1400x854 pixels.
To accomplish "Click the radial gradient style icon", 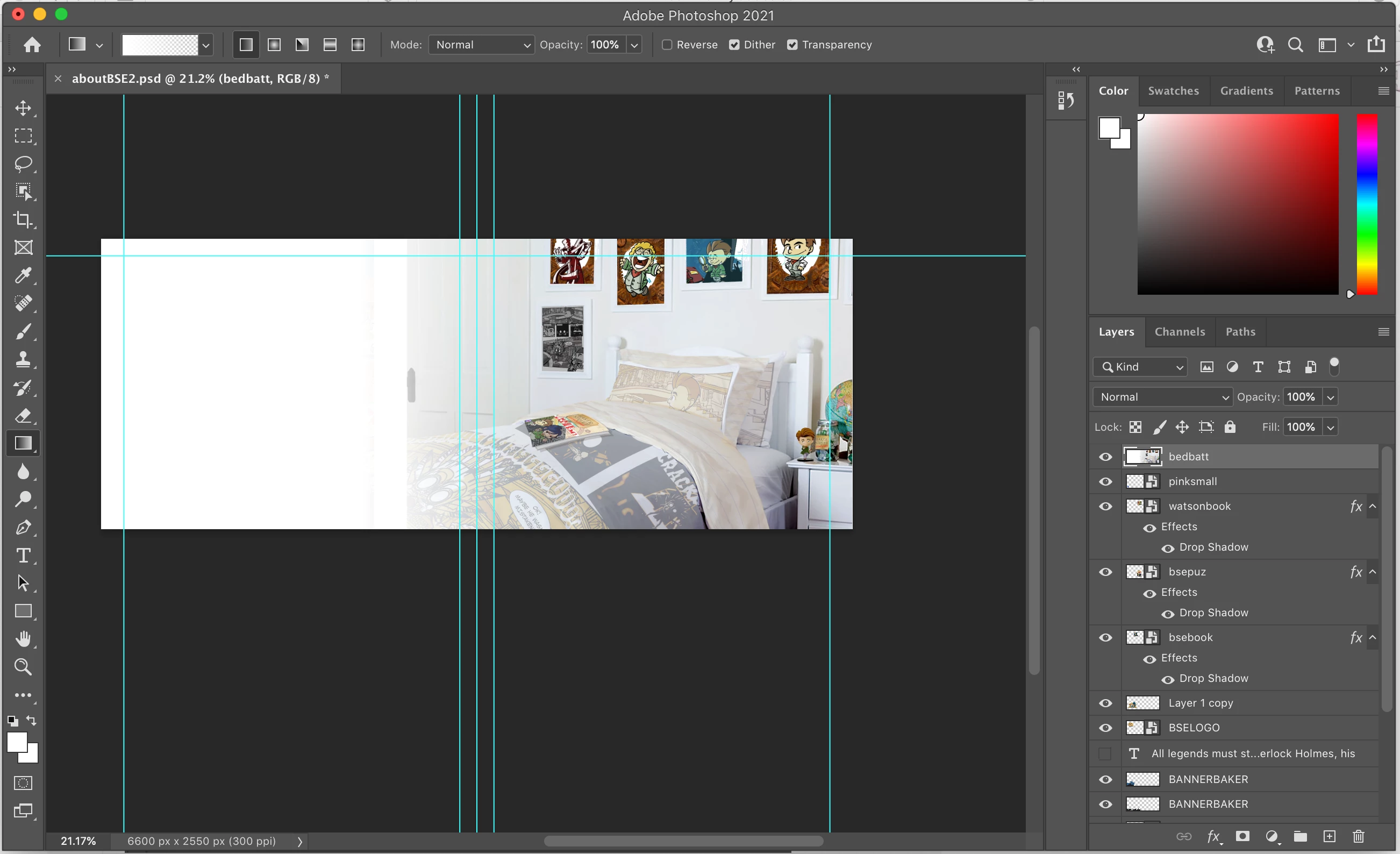I will tap(274, 45).
